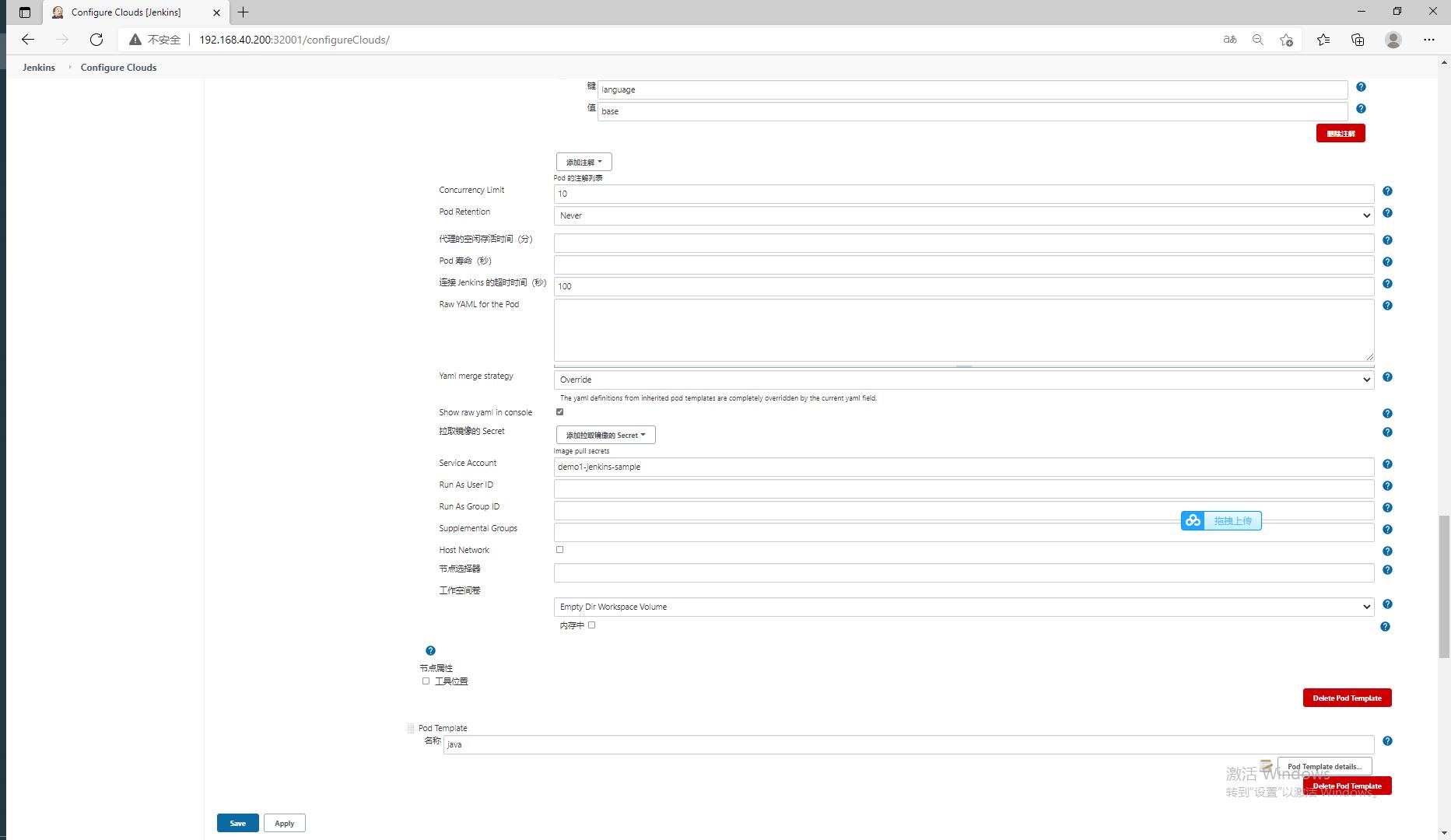
Task: Open help for Pod lifetime seconds
Action: (1387, 262)
